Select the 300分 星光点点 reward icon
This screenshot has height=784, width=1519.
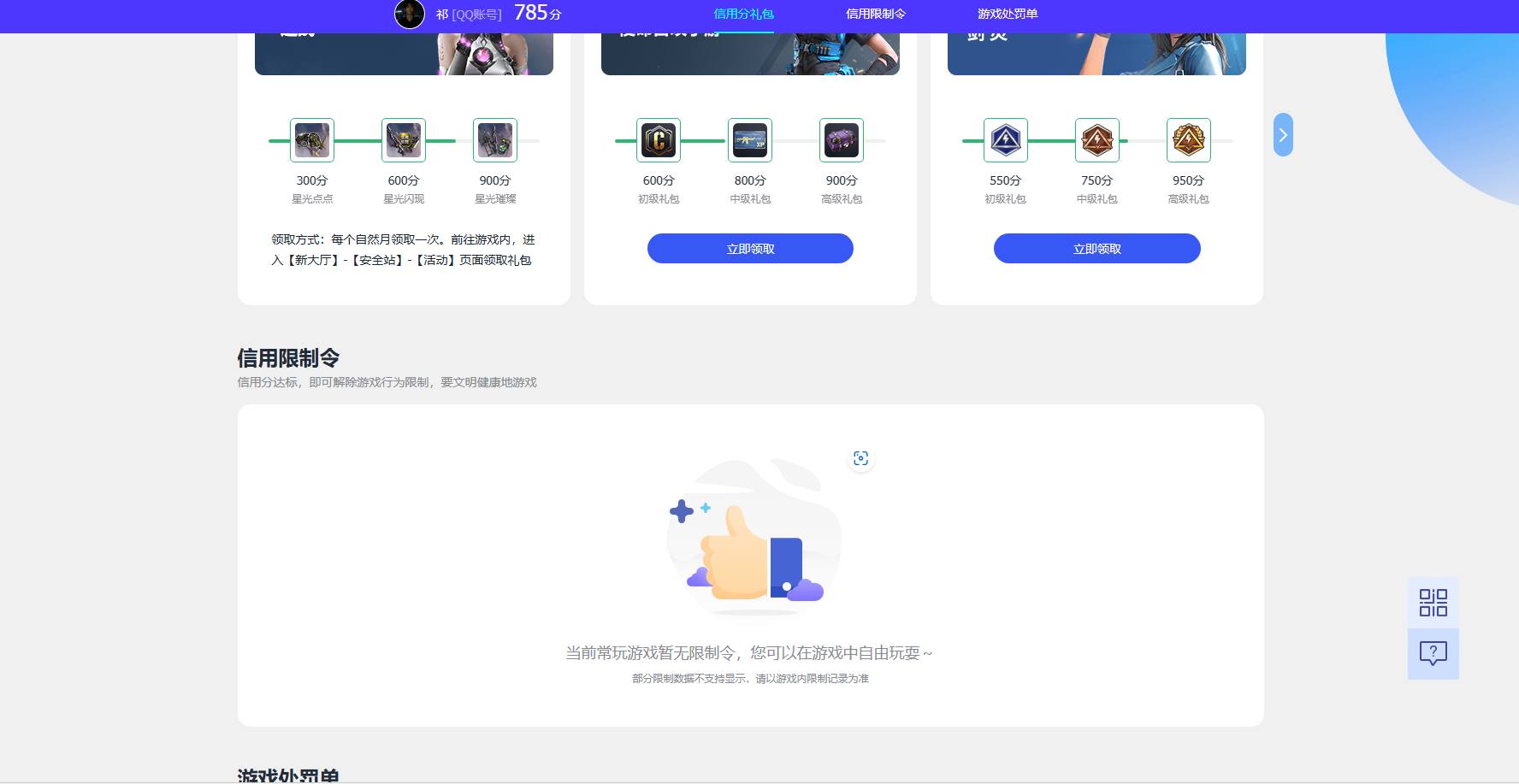click(312, 140)
